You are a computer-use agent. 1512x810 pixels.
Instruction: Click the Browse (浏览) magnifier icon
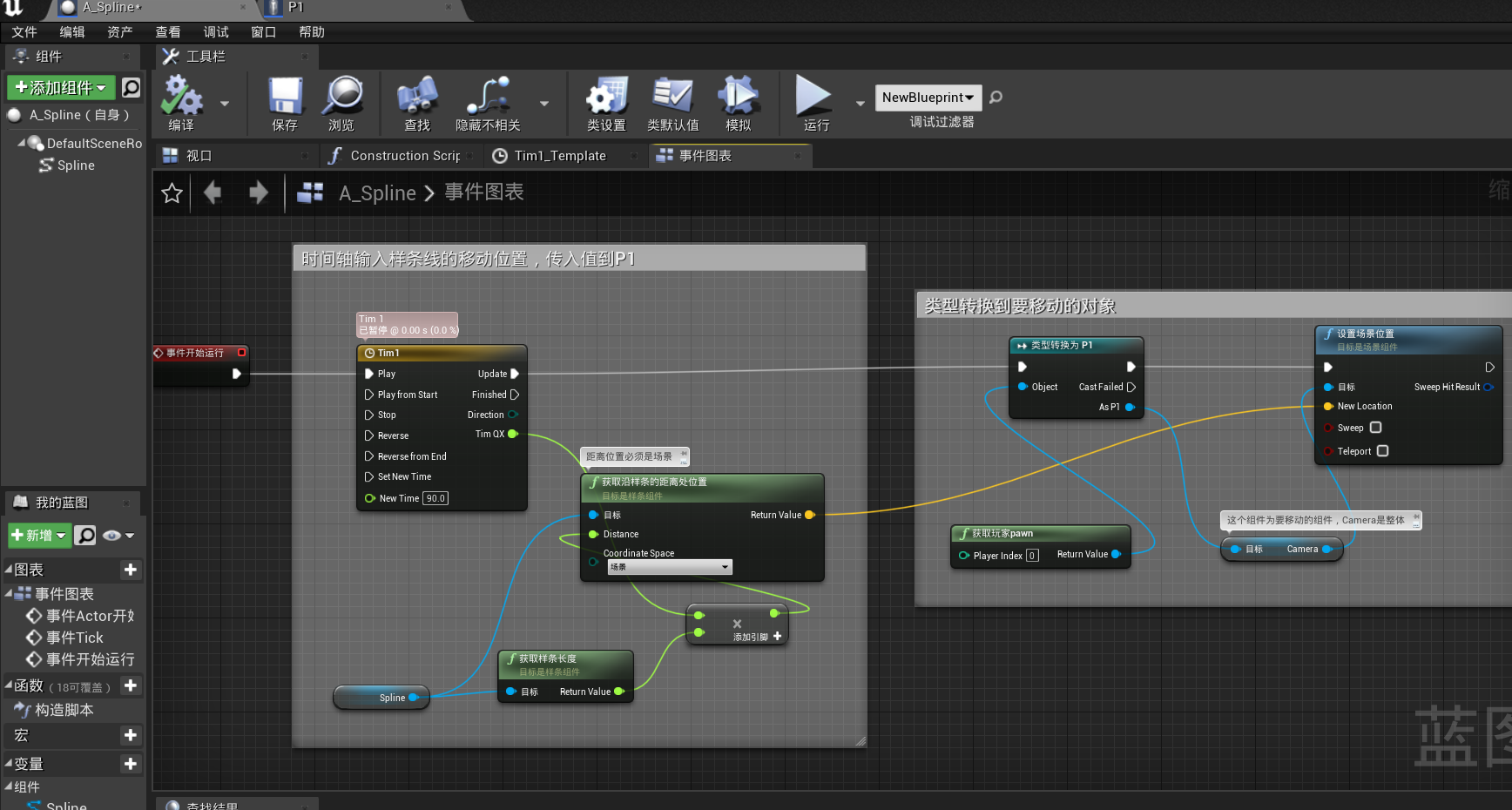tap(342, 95)
